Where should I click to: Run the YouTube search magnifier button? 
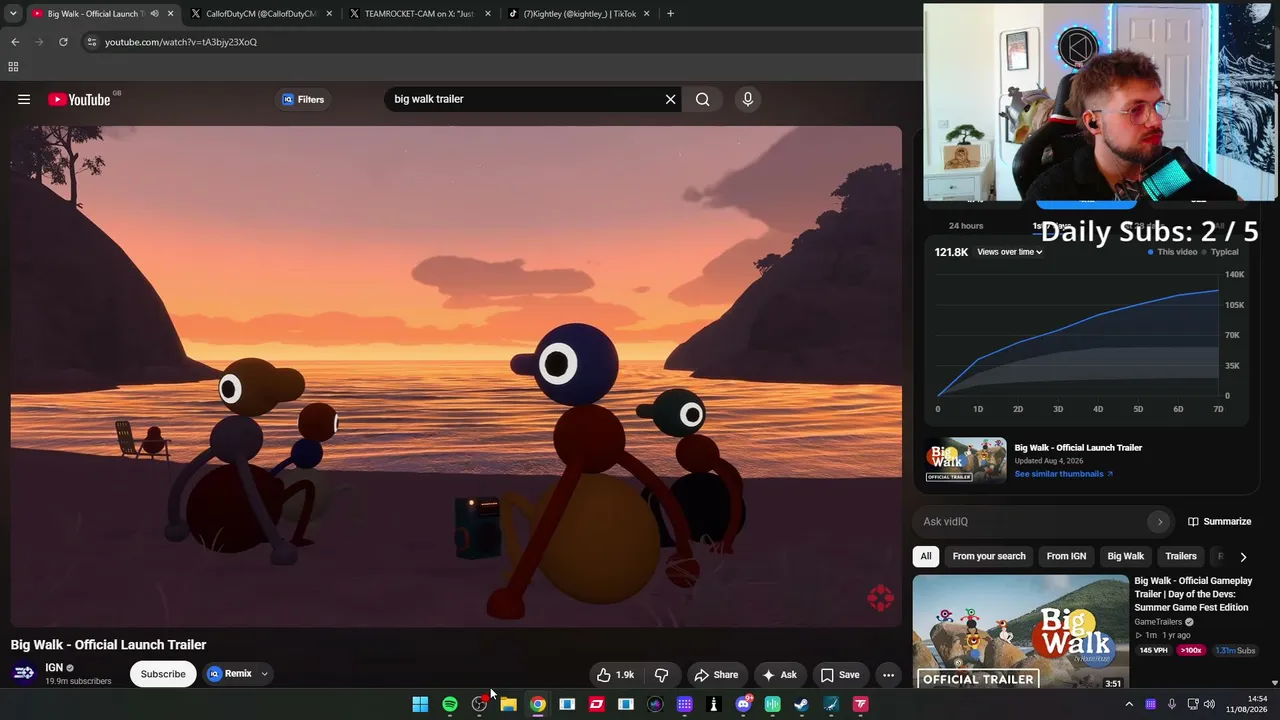pyautogui.click(x=703, y=99)
